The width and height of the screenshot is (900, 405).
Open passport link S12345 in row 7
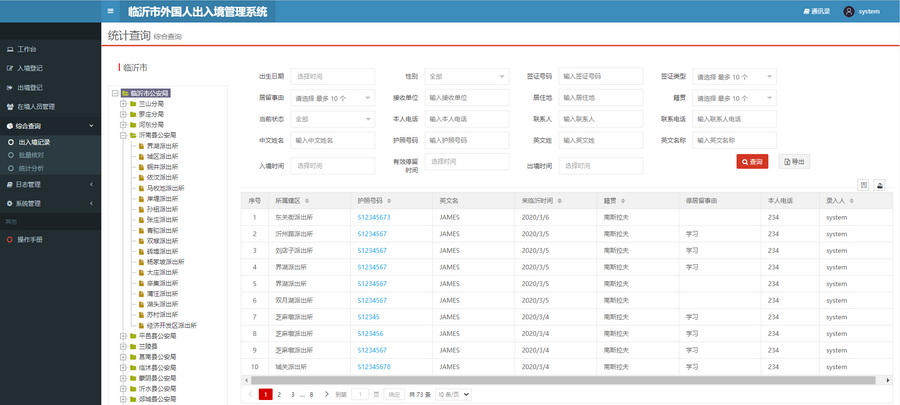coord(368,317)
